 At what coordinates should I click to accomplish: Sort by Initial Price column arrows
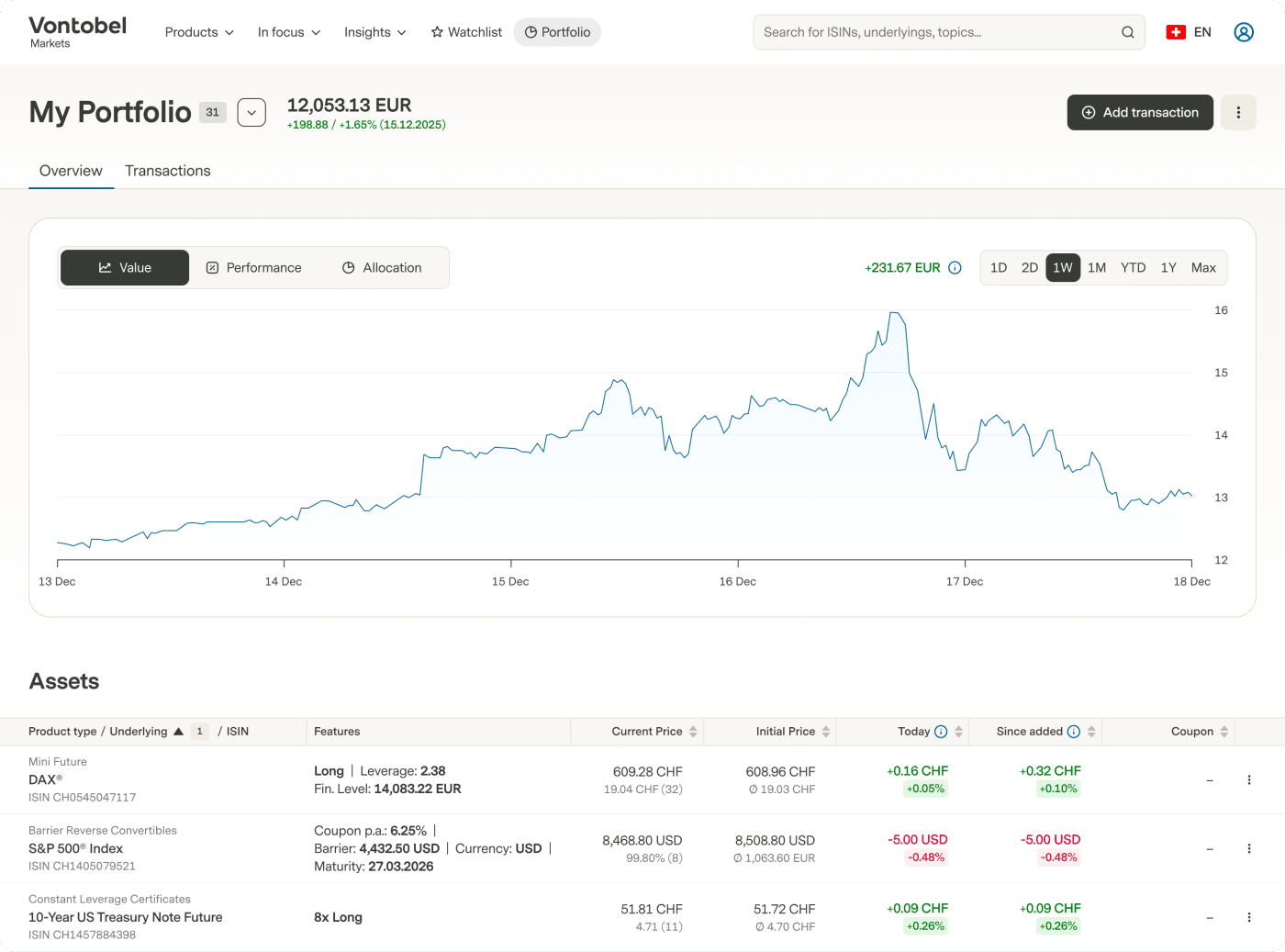pos(826,732)
